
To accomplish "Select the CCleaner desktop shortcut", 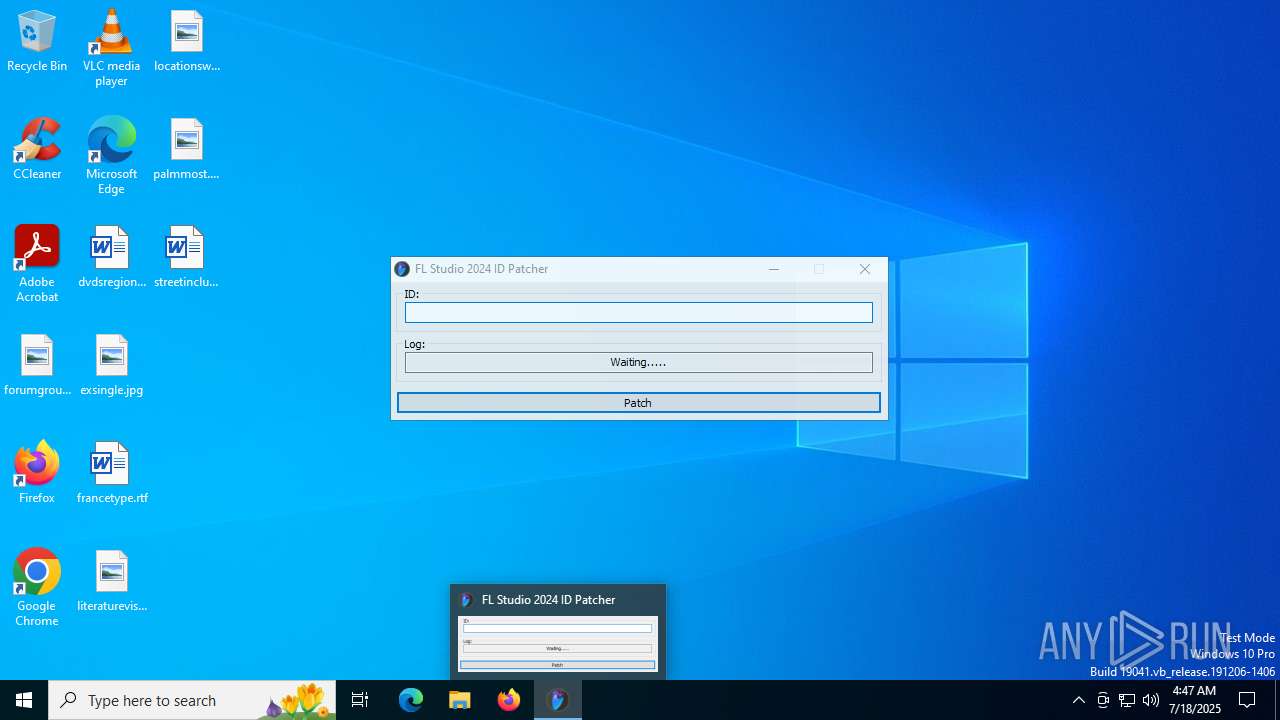I will point(37,150).
